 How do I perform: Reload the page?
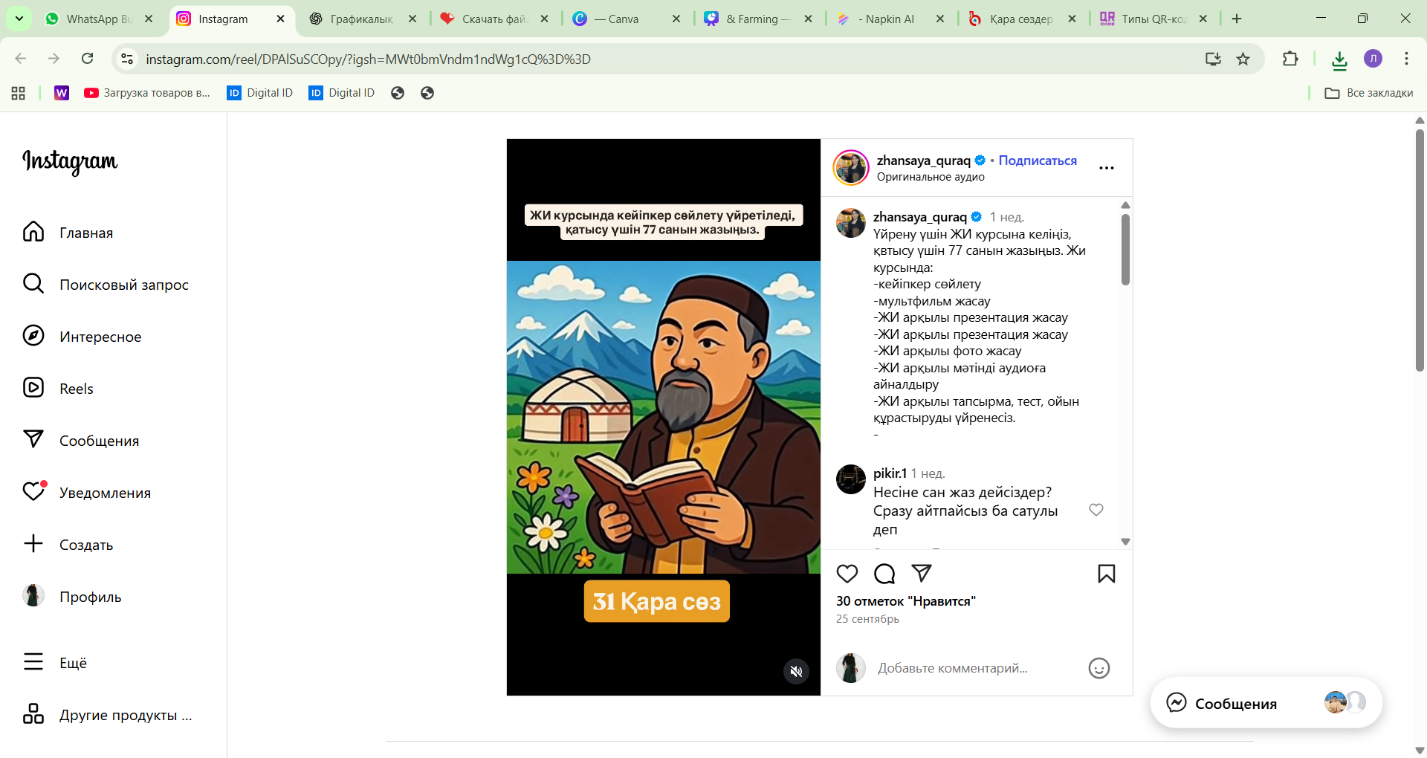(87, 59)
